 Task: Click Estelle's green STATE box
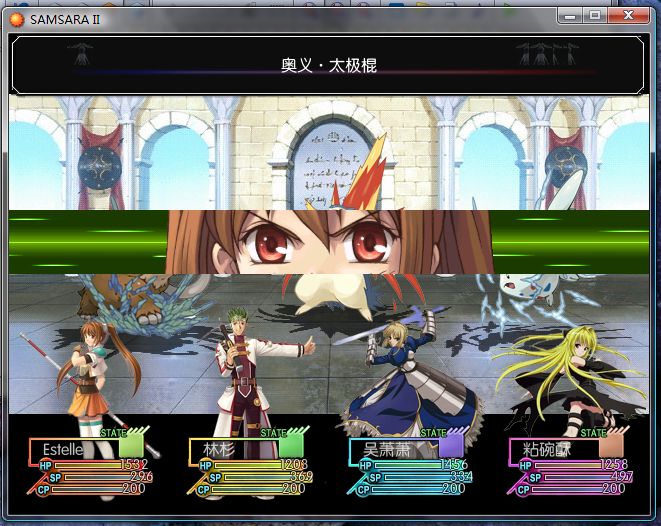131,447
